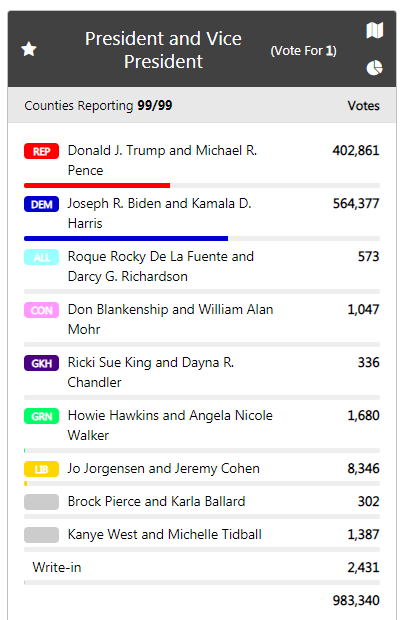The width and height of the screenshot is (401, 620).
Task: Click the Write-in row label
Action: click(x=57, y=567)
